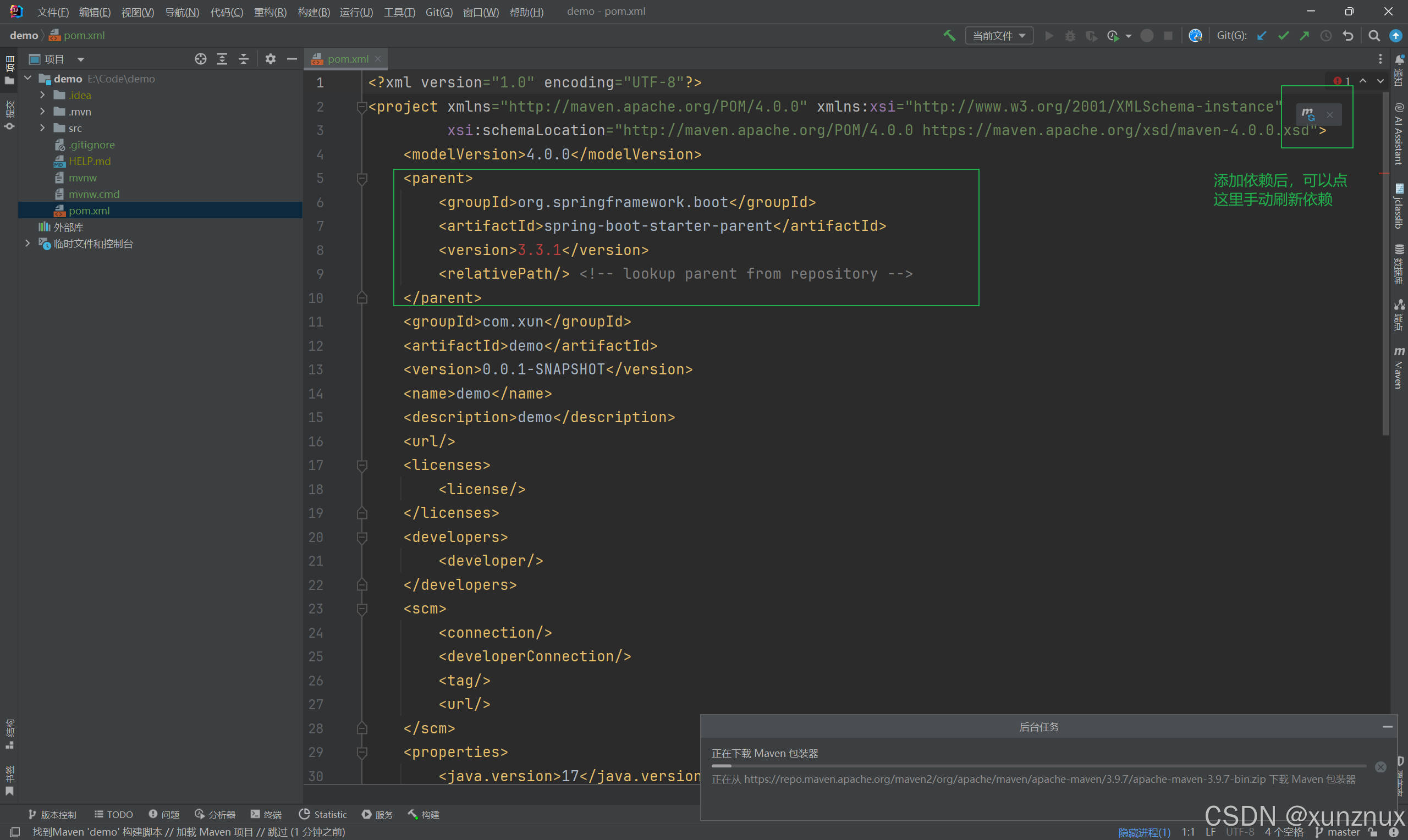This screenshot has height=840, width=1408.
Task: Open the 文件(F) menu
Action: [53, 12]
